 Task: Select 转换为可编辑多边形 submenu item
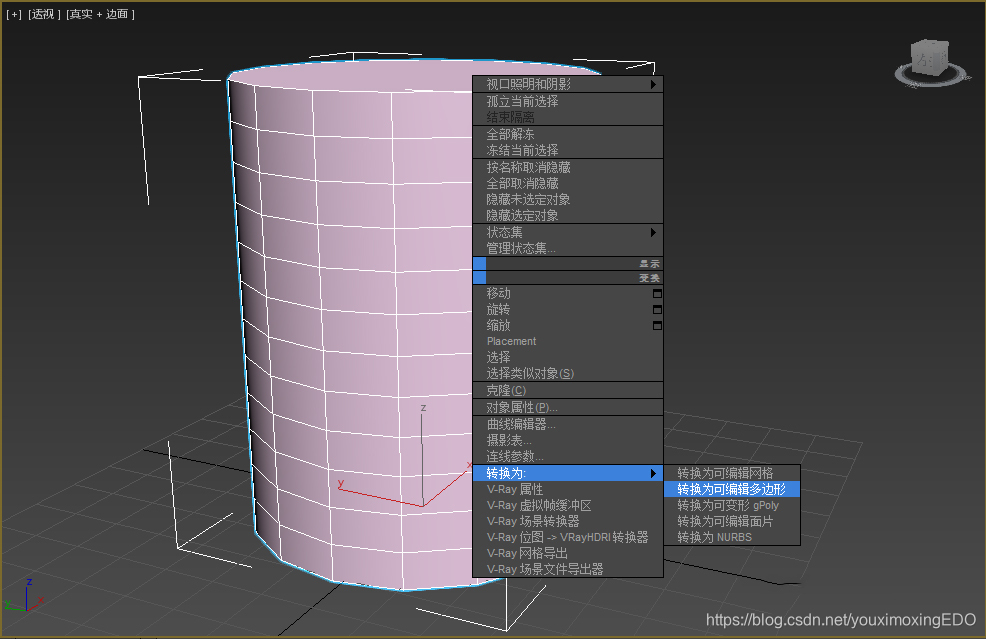point(732,489)
